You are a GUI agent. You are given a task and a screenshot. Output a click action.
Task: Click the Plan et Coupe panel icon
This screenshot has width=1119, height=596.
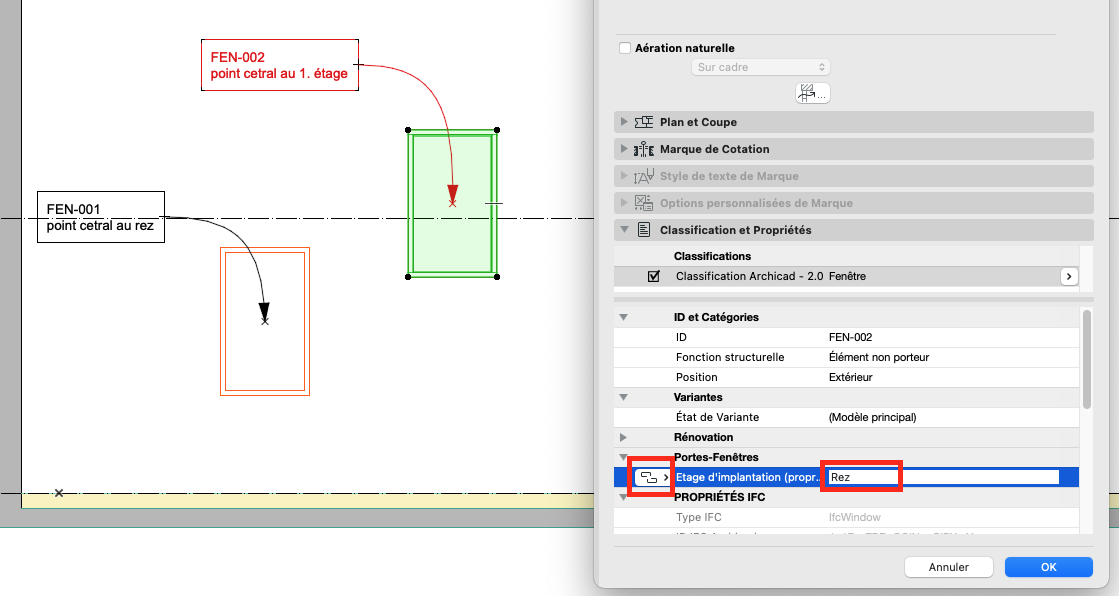click(644, 122)
